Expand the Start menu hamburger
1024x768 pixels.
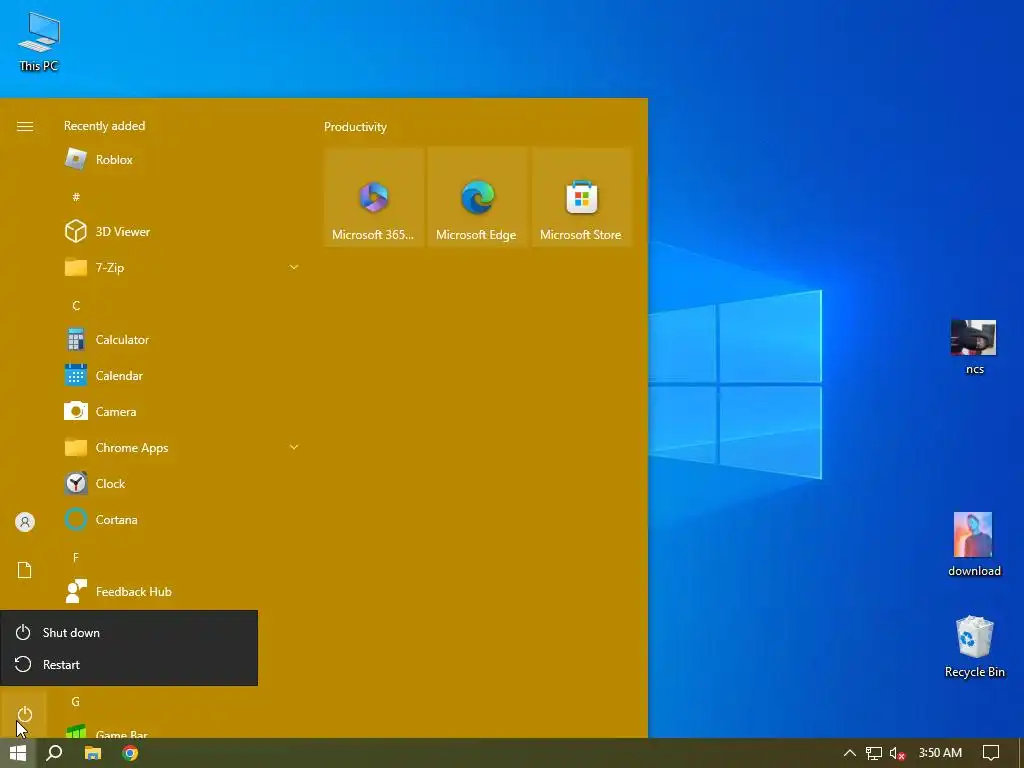tap(25, 126)
